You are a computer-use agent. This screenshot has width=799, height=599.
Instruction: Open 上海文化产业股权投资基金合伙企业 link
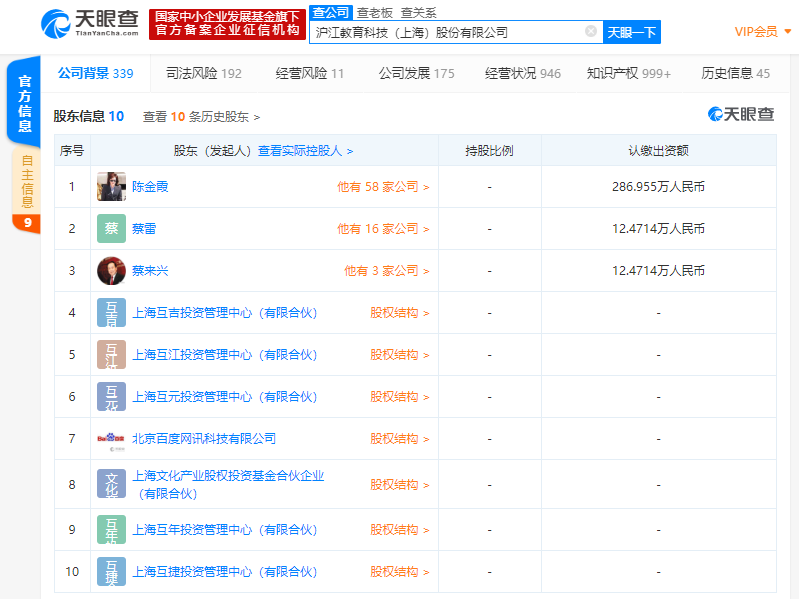(228, 484)
